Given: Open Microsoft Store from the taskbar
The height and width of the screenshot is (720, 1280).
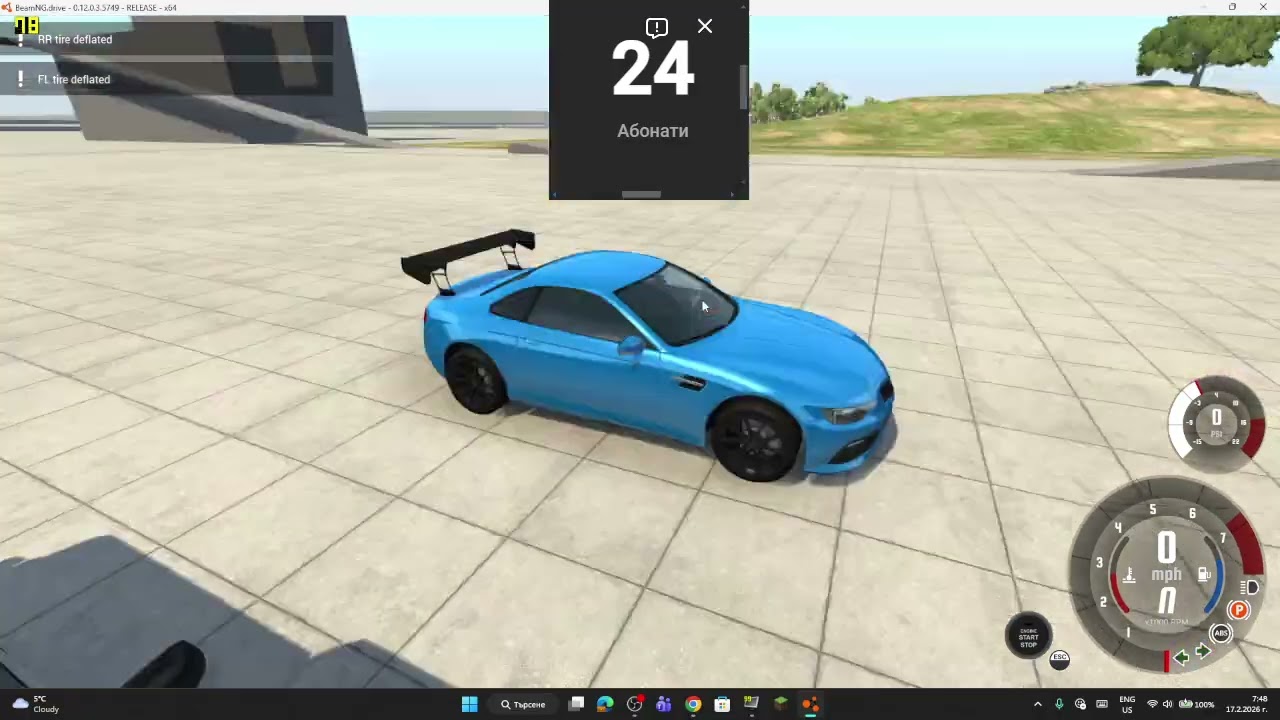Looking at the screenshot, I should click(722, 704).
